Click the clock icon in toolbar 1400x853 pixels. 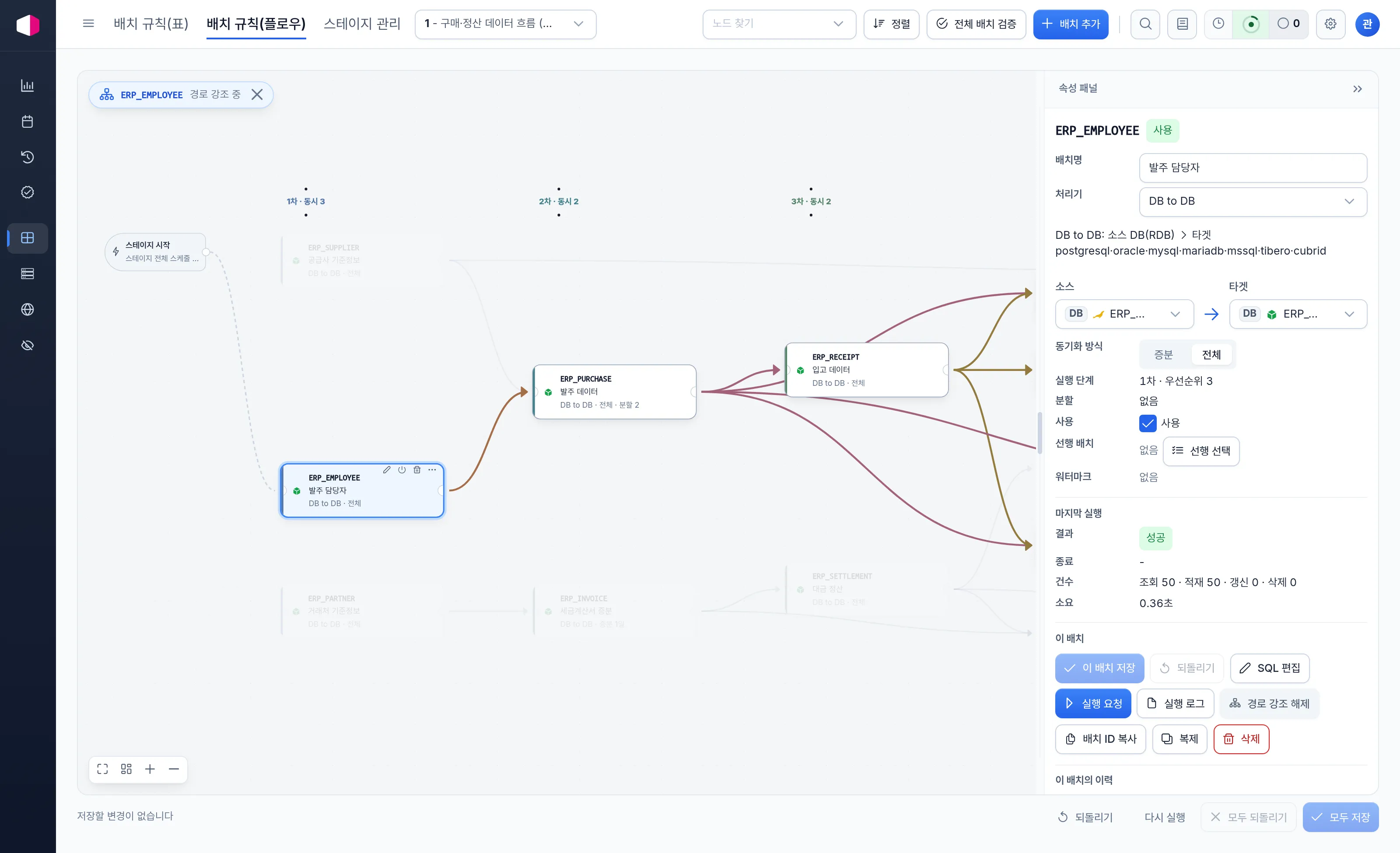point(1218,24)
